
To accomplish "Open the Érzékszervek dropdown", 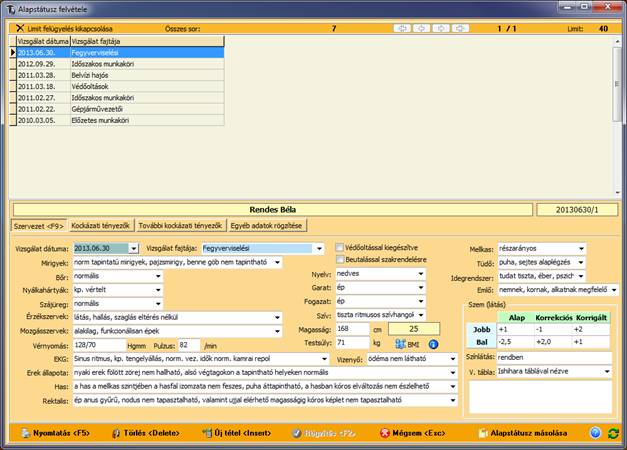I will coord(277,318).
